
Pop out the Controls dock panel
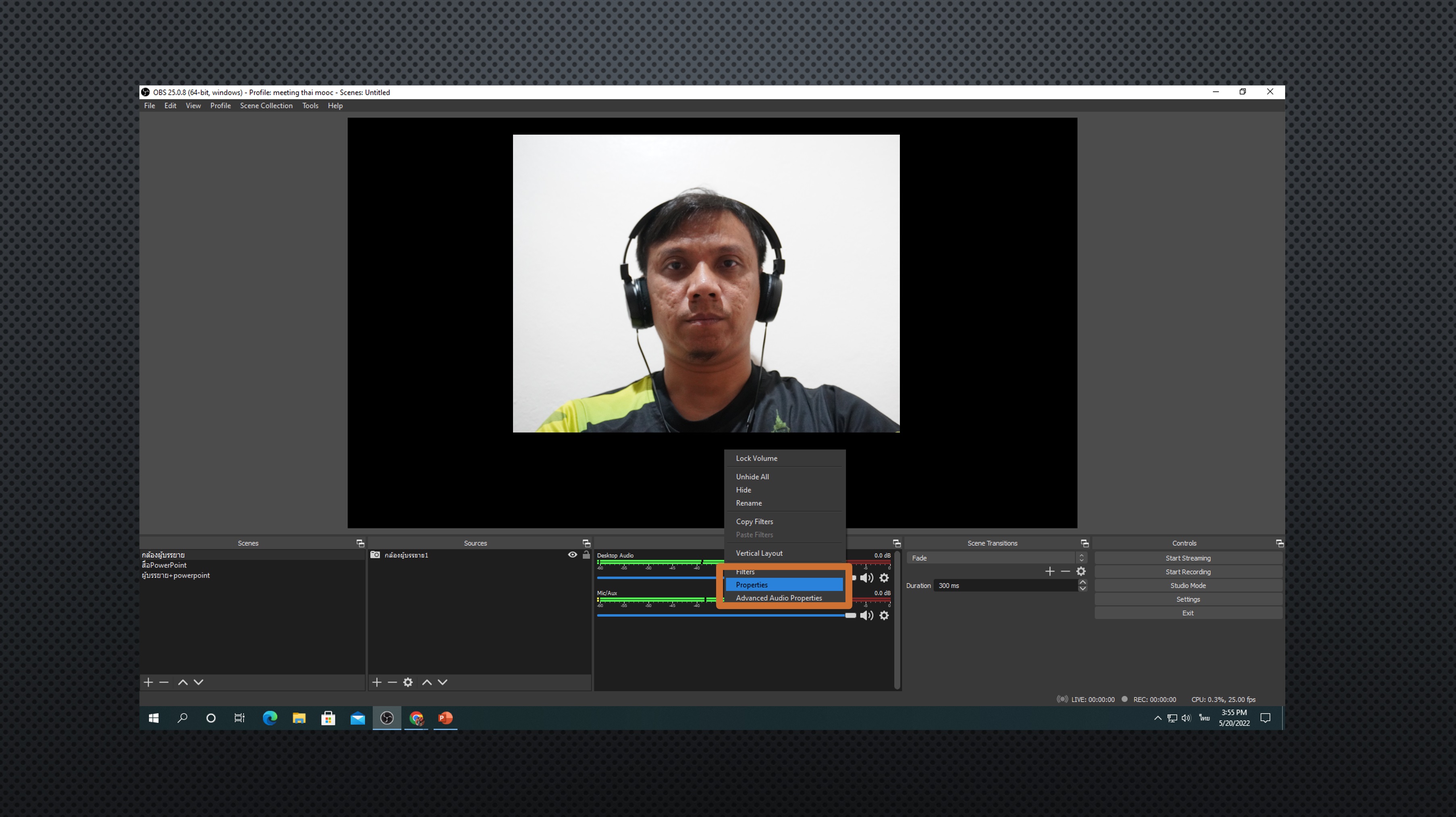pos(1279,543)
